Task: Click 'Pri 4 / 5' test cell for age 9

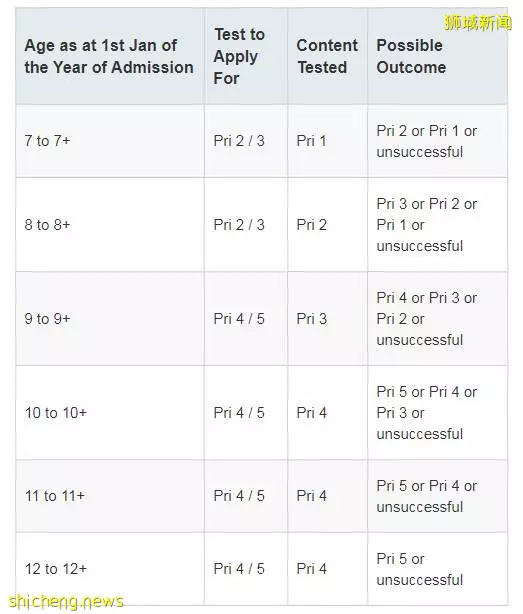Action: [x=239, y=319]
